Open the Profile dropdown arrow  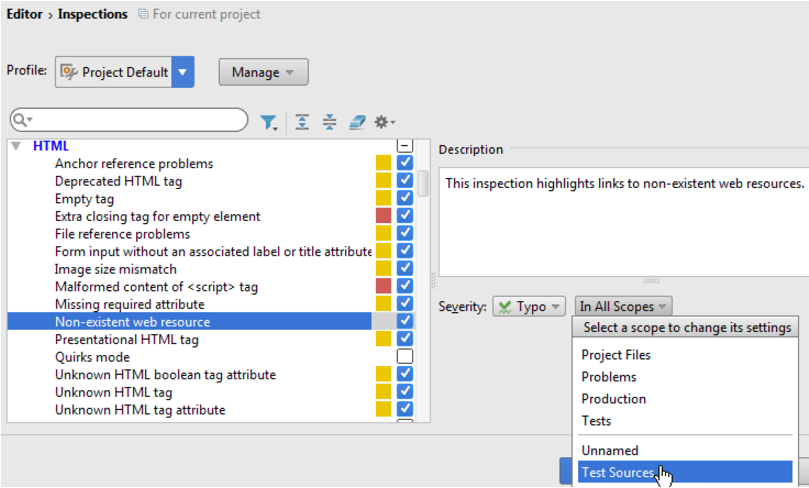182,72
